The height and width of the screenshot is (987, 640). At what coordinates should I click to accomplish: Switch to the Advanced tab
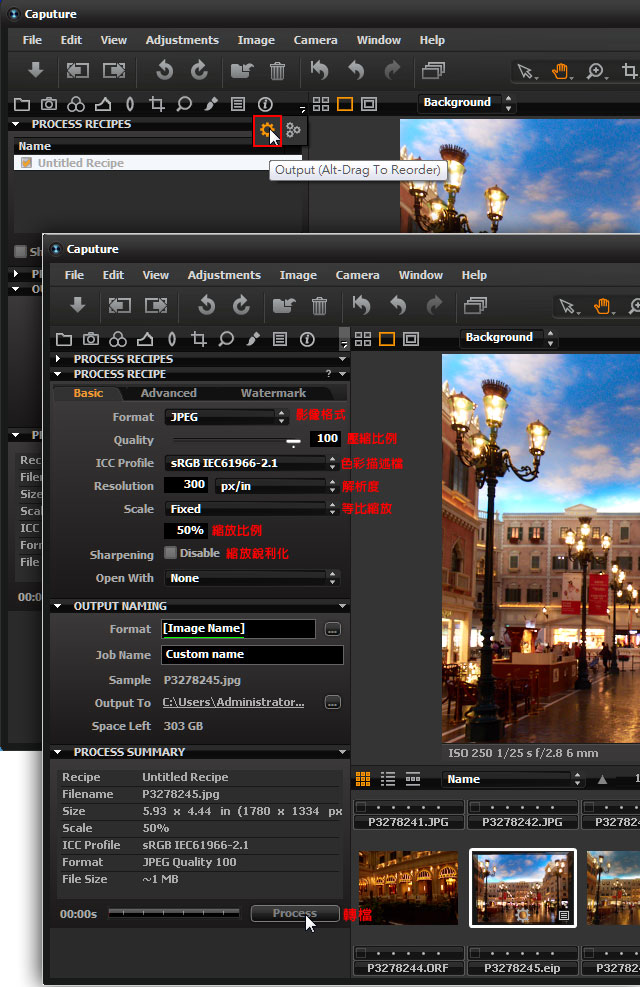[169, 393]
